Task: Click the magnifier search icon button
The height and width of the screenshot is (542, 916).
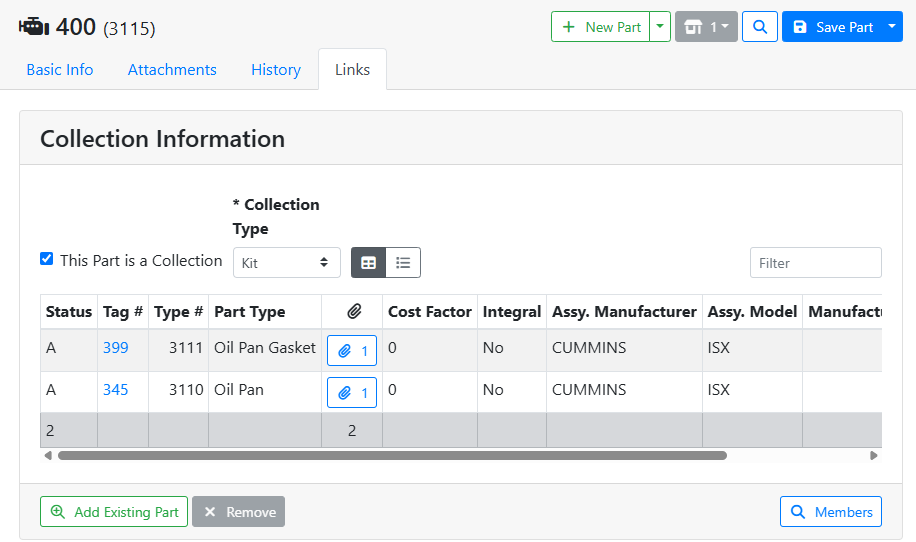Action: point(760,27)
